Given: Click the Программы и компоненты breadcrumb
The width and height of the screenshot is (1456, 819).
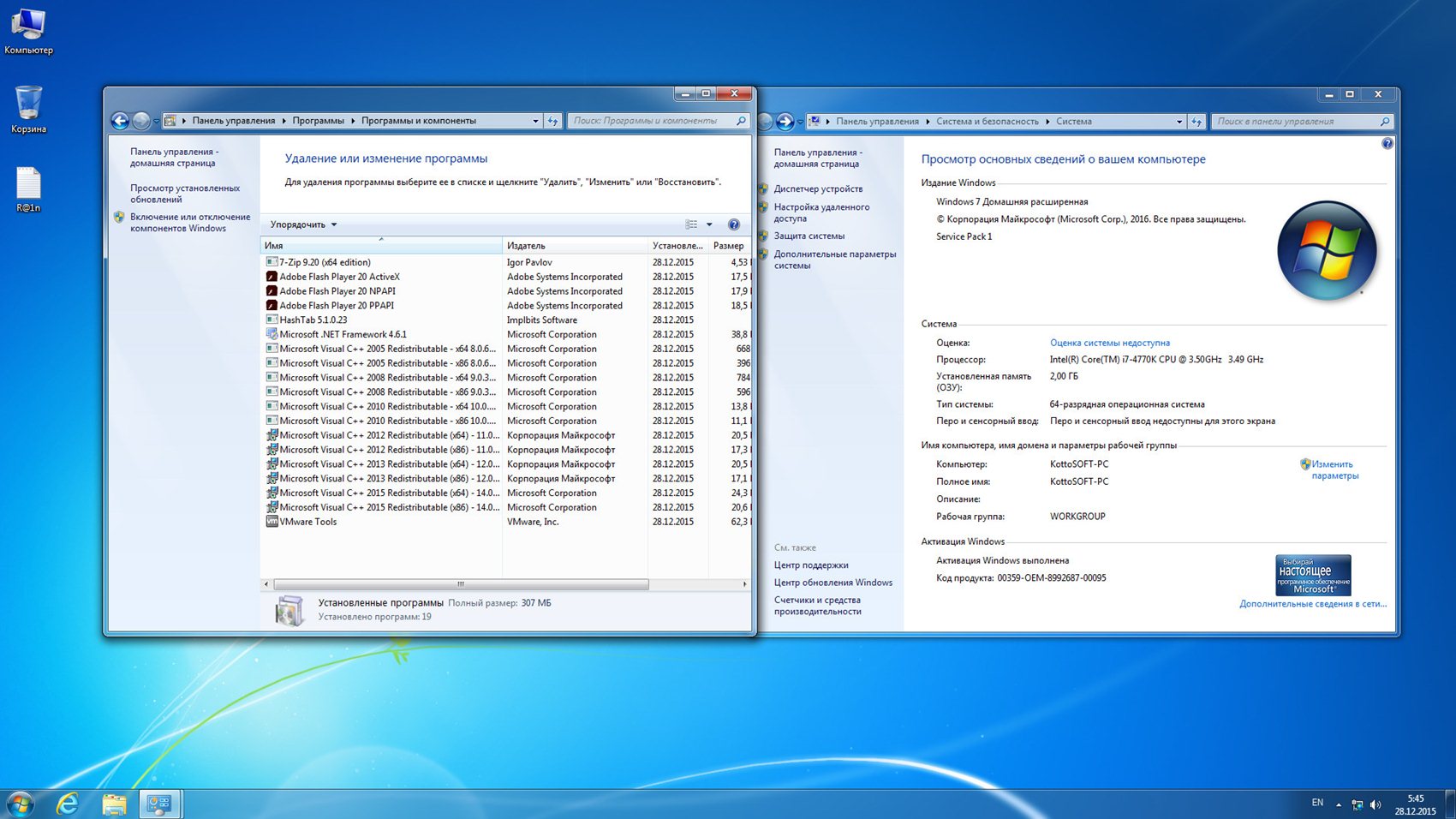Looking at the screenshot, I should (x=419, y=121).
